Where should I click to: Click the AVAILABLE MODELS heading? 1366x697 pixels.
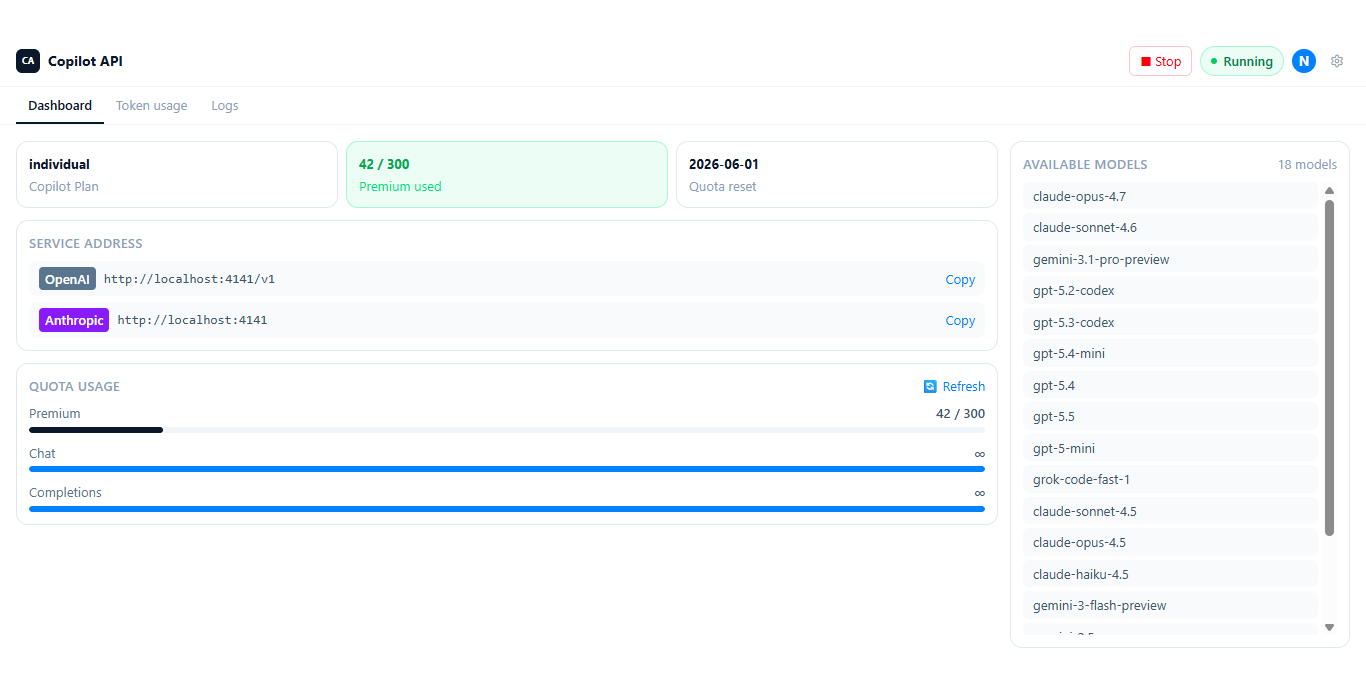(1085, 164)
